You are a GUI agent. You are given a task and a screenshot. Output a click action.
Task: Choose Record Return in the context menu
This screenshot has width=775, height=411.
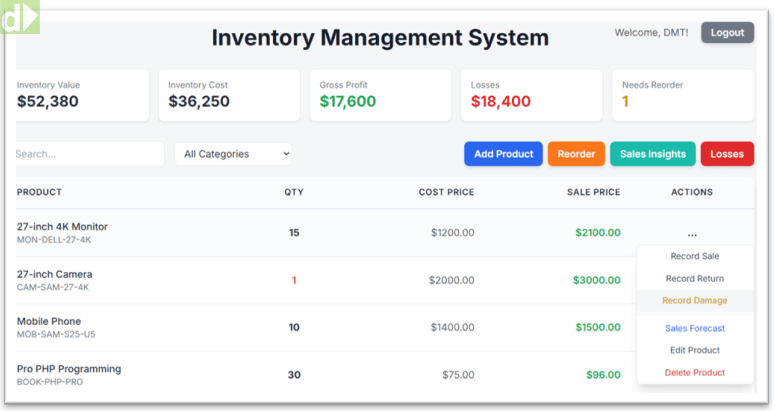pyautogui.click(x=695, y=279)
